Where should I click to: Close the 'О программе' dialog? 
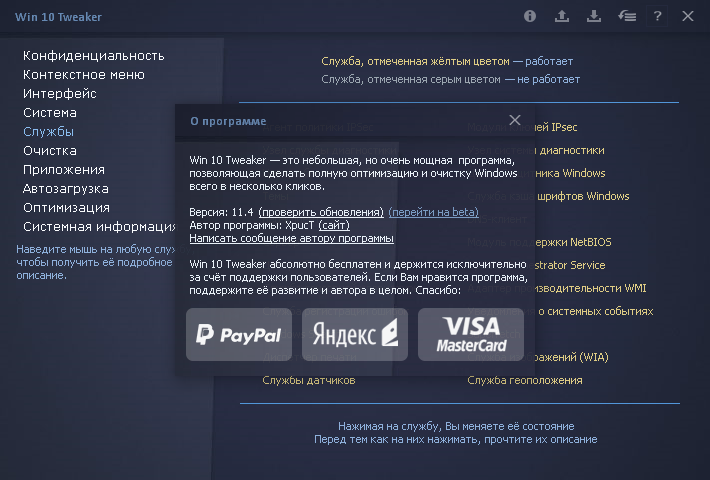click(515, 120)
